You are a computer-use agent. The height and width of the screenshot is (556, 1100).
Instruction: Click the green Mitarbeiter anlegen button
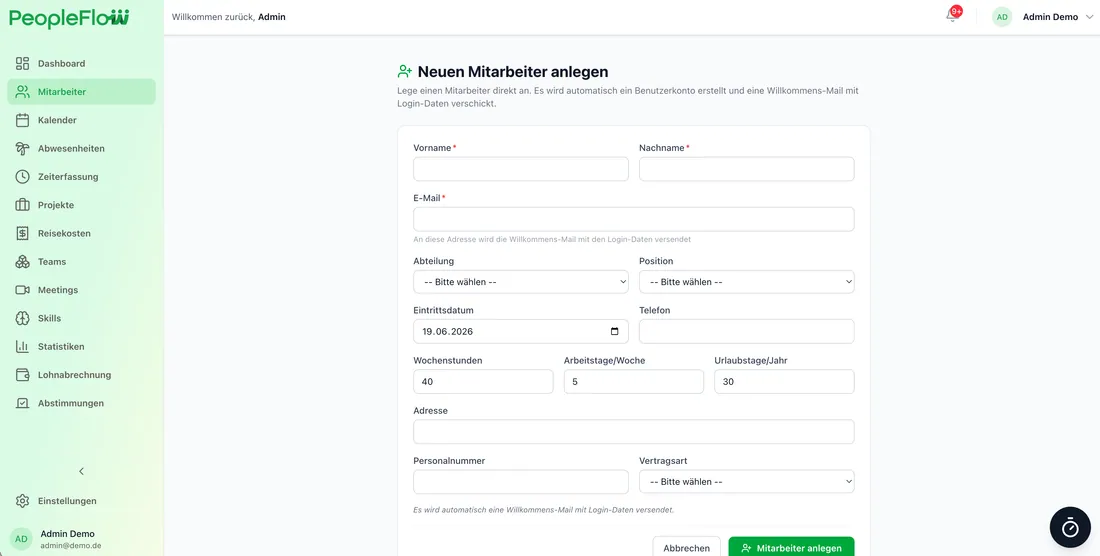point(791,548)
